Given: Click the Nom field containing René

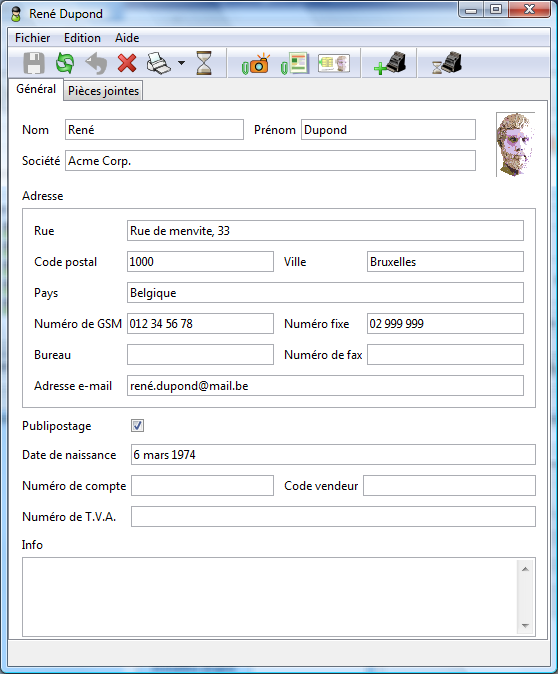Looking at the screenshot, I should (x=154, y=130).
